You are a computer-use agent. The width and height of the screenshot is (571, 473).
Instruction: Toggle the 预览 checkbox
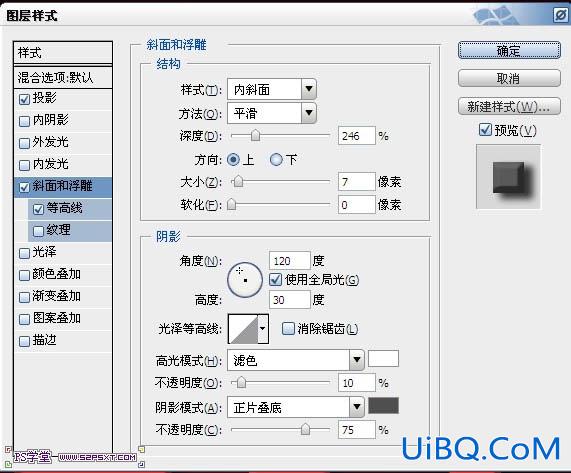click(x=485, y=130)
